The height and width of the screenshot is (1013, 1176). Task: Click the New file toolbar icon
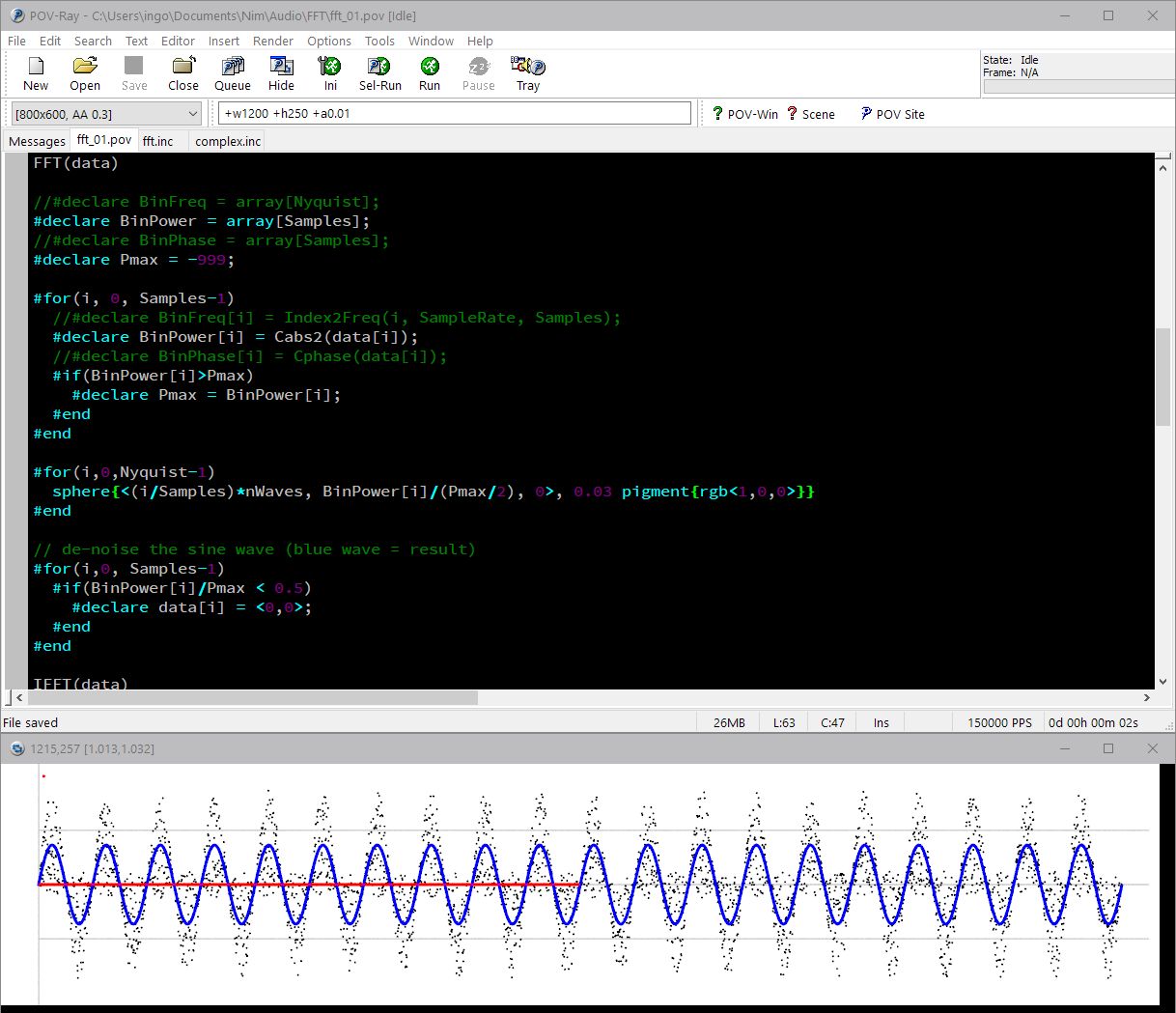point(36,73)
